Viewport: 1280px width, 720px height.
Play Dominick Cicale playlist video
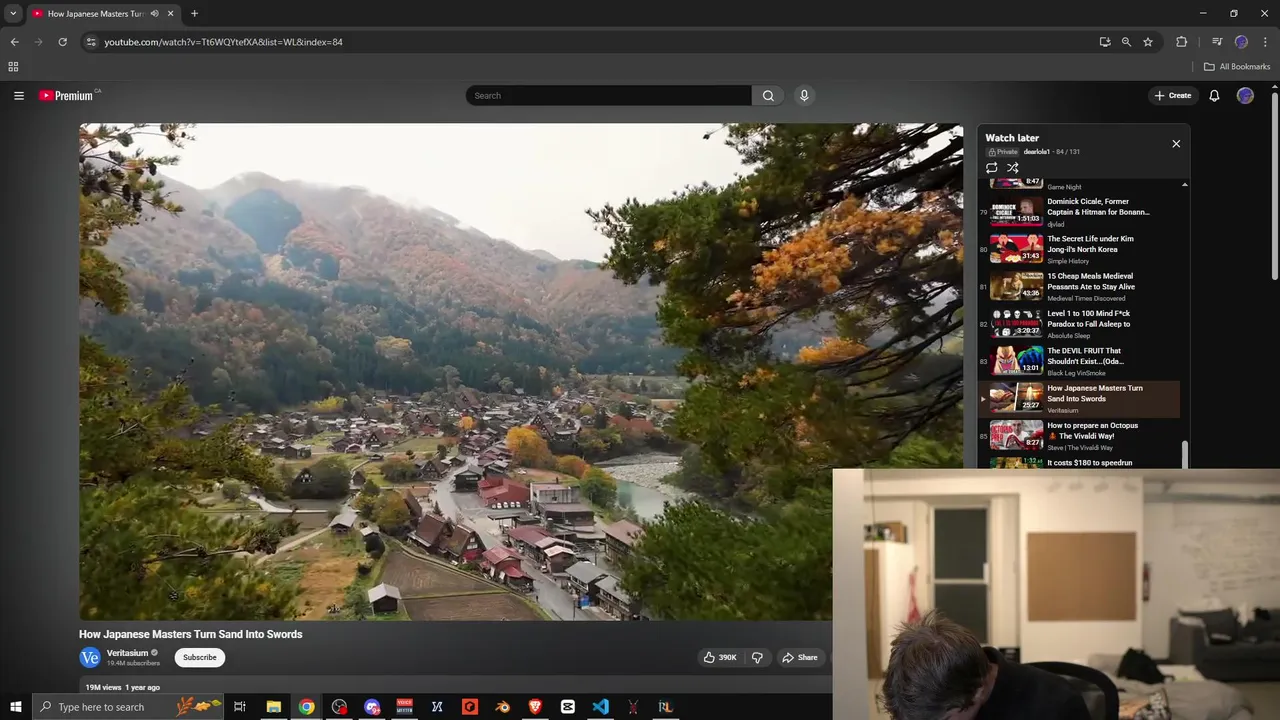(x=1080, y=212)
